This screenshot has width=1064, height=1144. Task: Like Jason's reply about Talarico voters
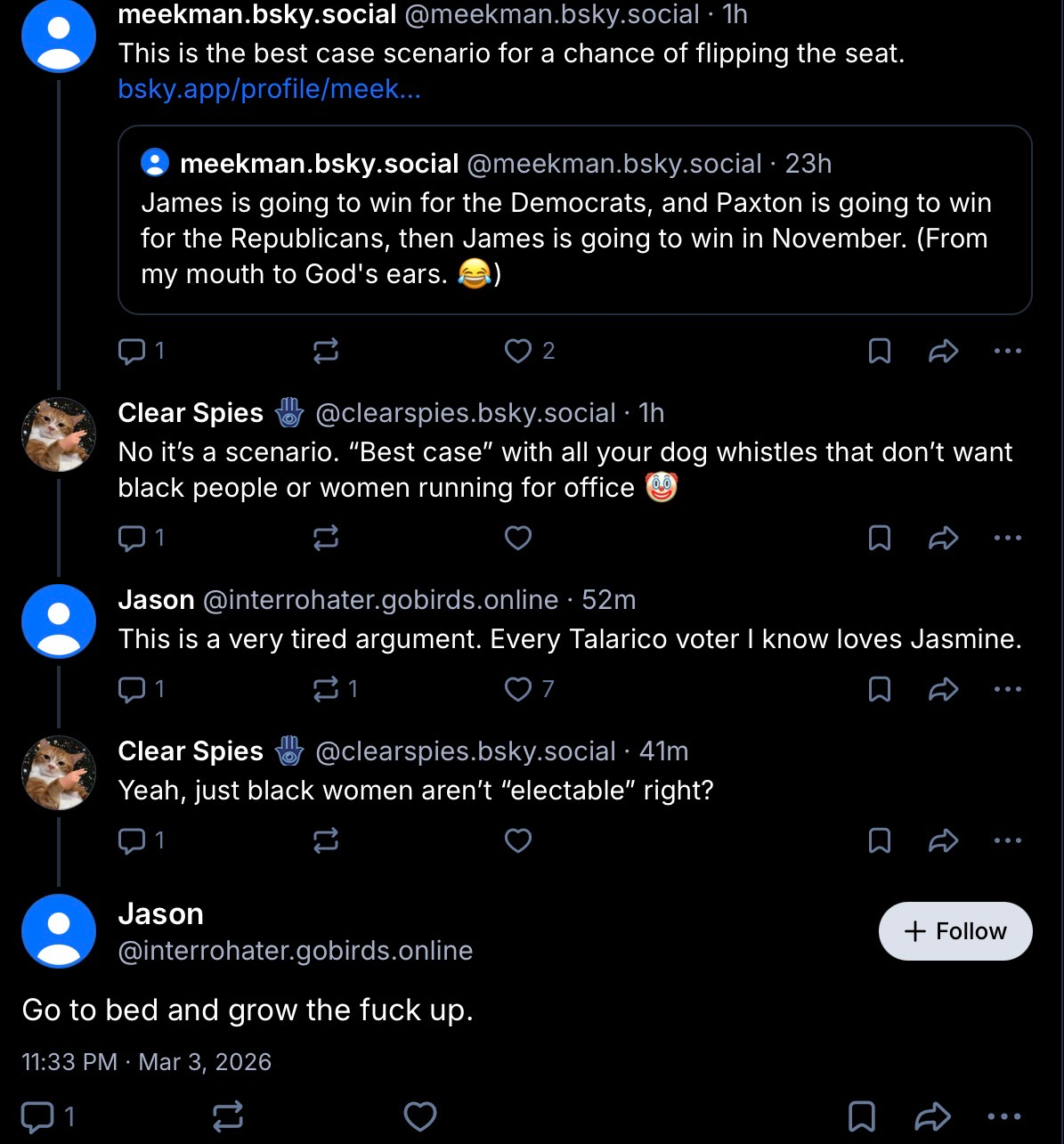[518, 689]
